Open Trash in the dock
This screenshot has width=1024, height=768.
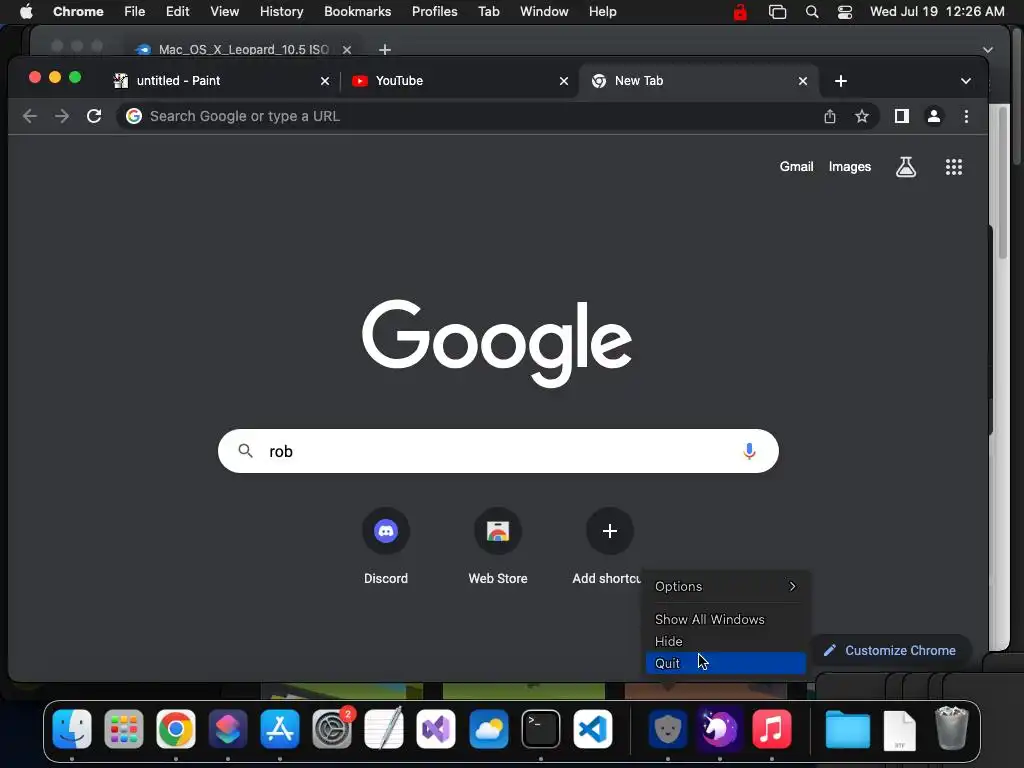pyautogui.click(x=952, y=728)
